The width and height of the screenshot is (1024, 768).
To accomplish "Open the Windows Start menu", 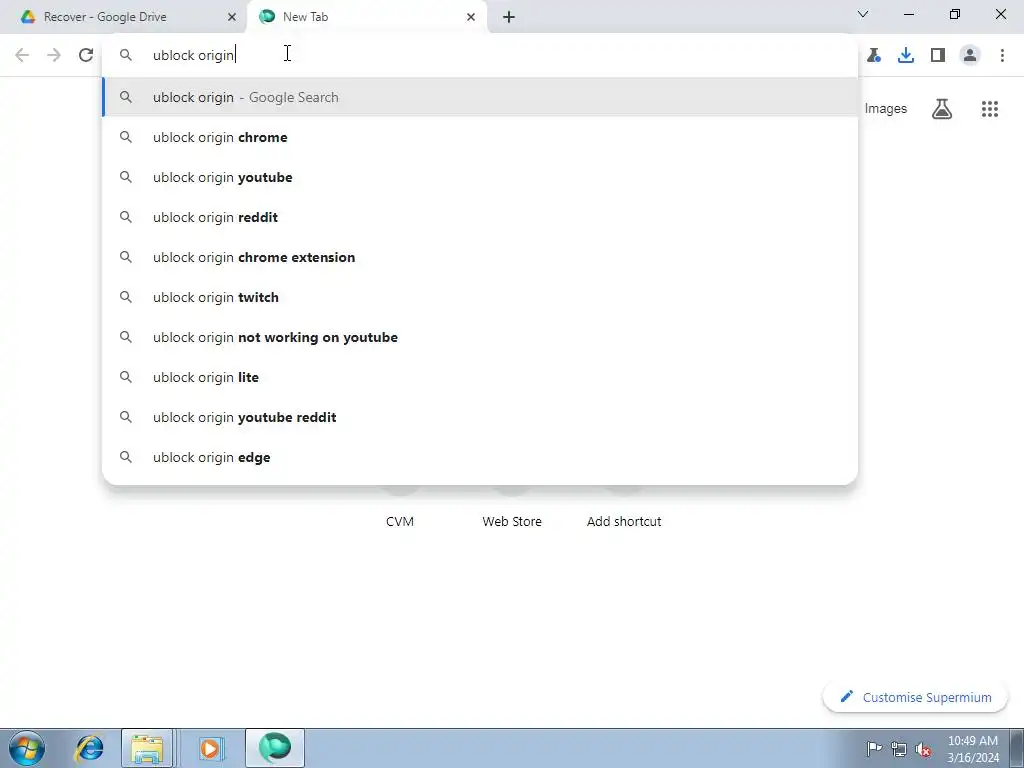I will coord(26,748).
